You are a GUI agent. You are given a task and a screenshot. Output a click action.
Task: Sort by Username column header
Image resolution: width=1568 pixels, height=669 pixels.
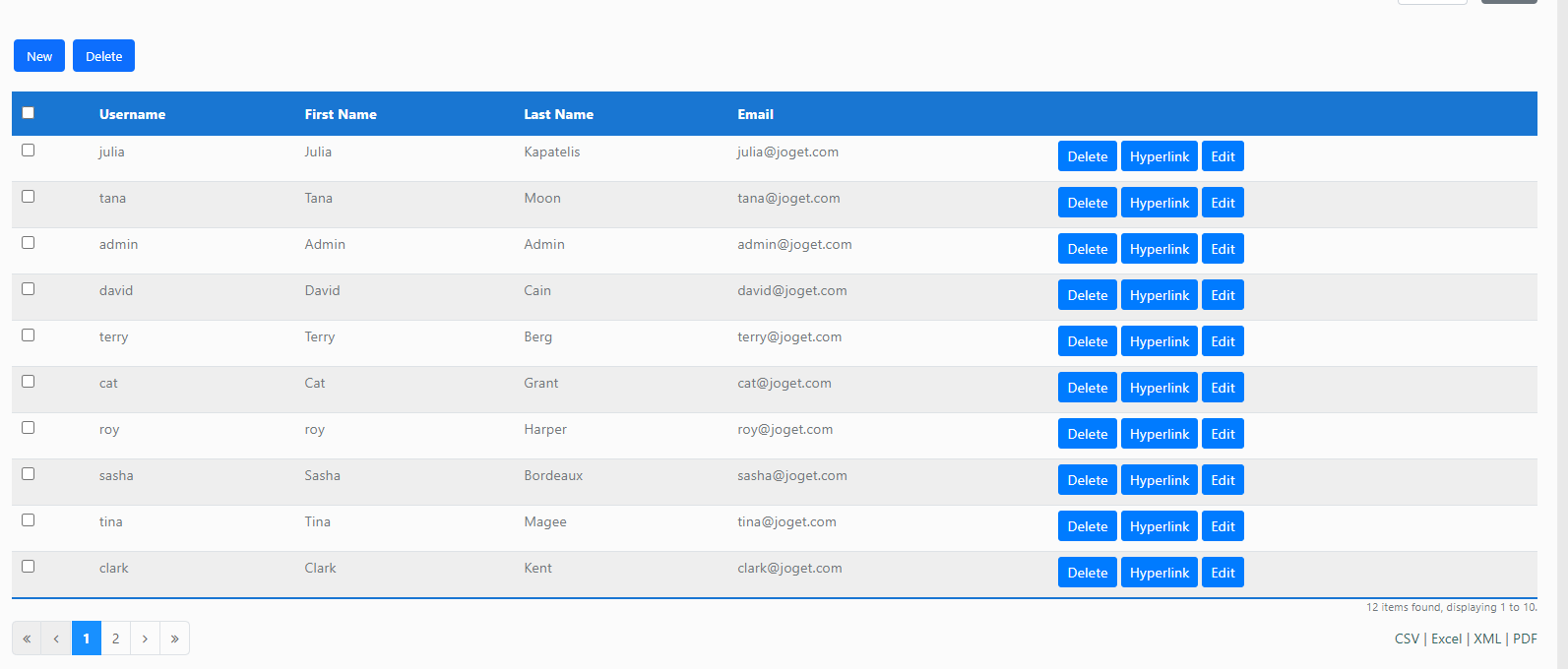pyautogui.click(x=132, y=114)
